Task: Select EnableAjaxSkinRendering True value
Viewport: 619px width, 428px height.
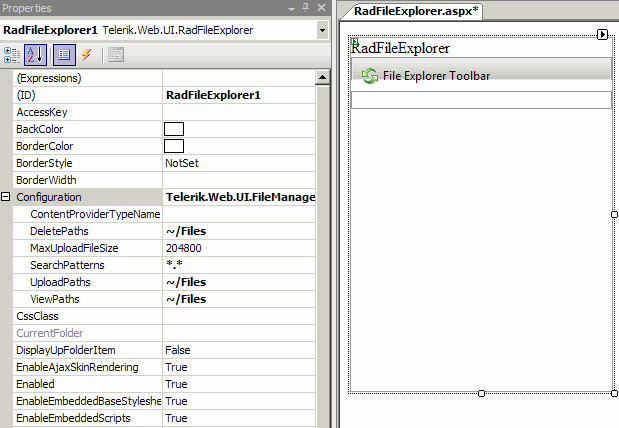Action: pyautogui.click(x=238, y=367)
